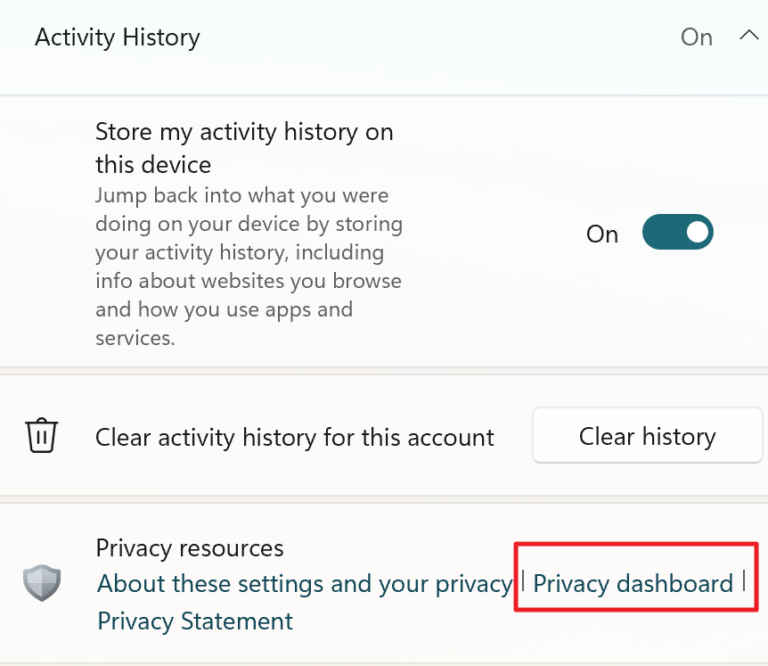Image resolution: width=768 pixels, height=666 pixels.
Task: Select the Clear activity history for this account label
Action: 294,437
